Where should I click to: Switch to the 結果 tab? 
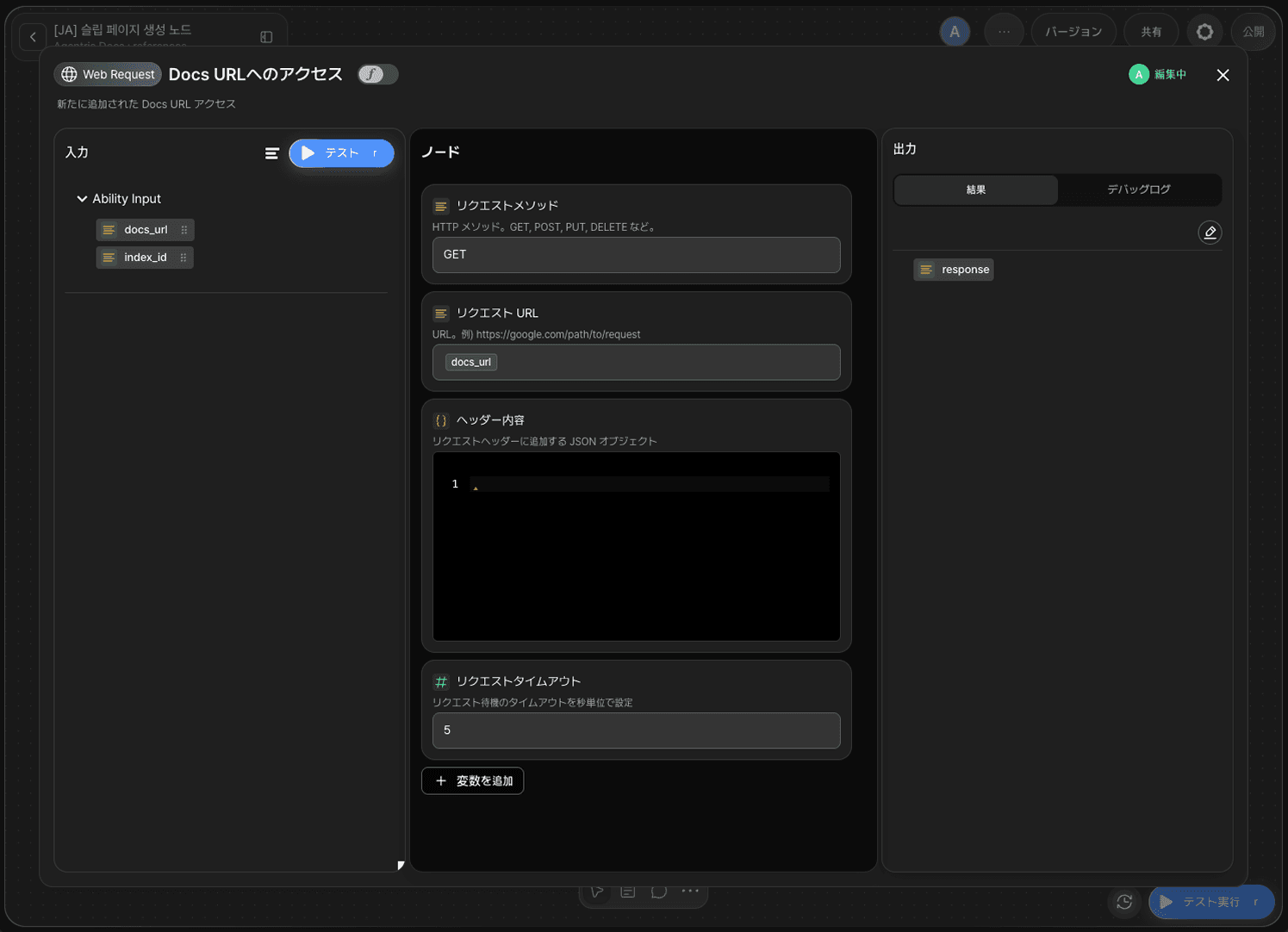click(x=976, y=190)
